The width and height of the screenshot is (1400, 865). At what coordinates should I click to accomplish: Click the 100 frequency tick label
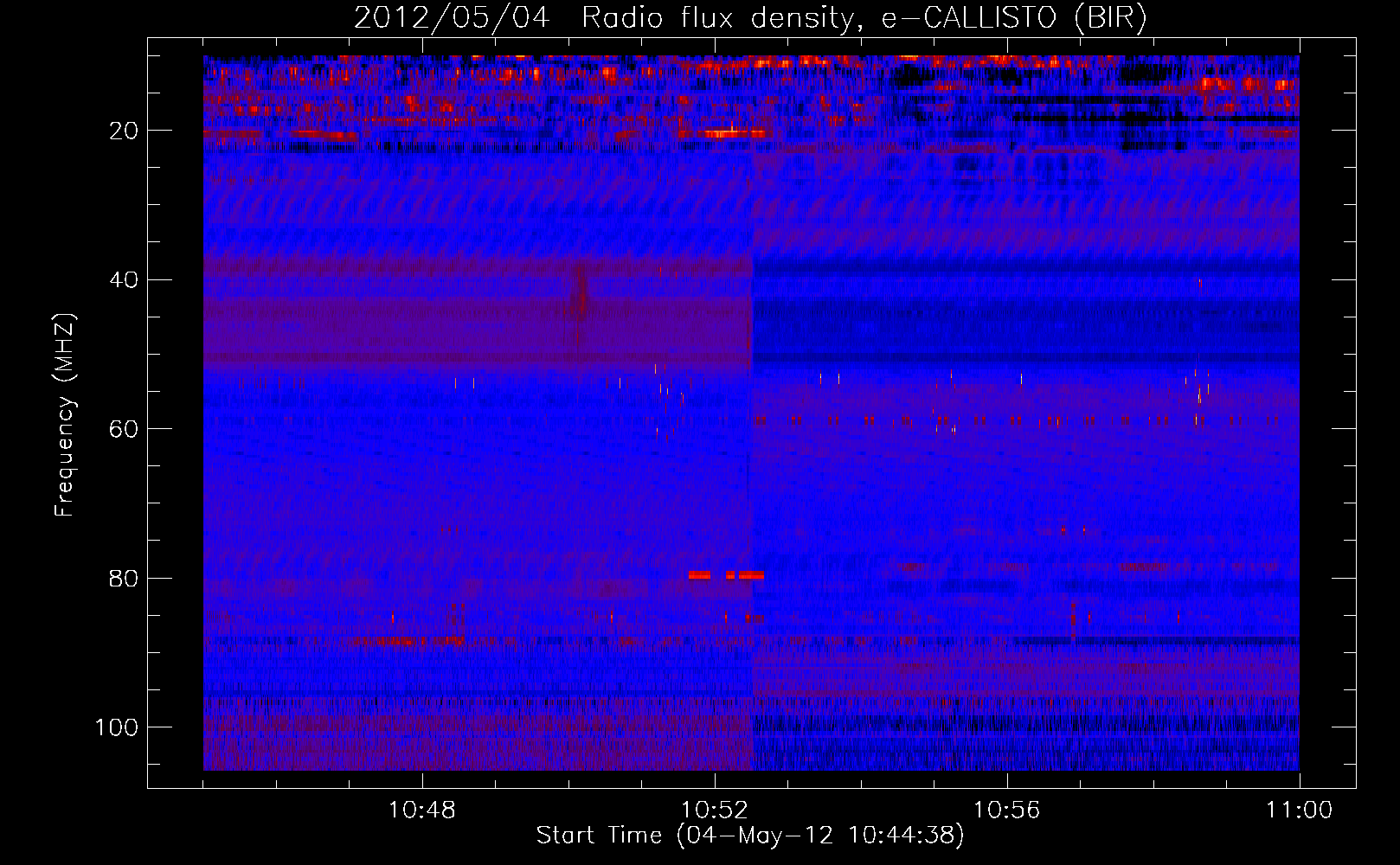[x=117, y=727]
